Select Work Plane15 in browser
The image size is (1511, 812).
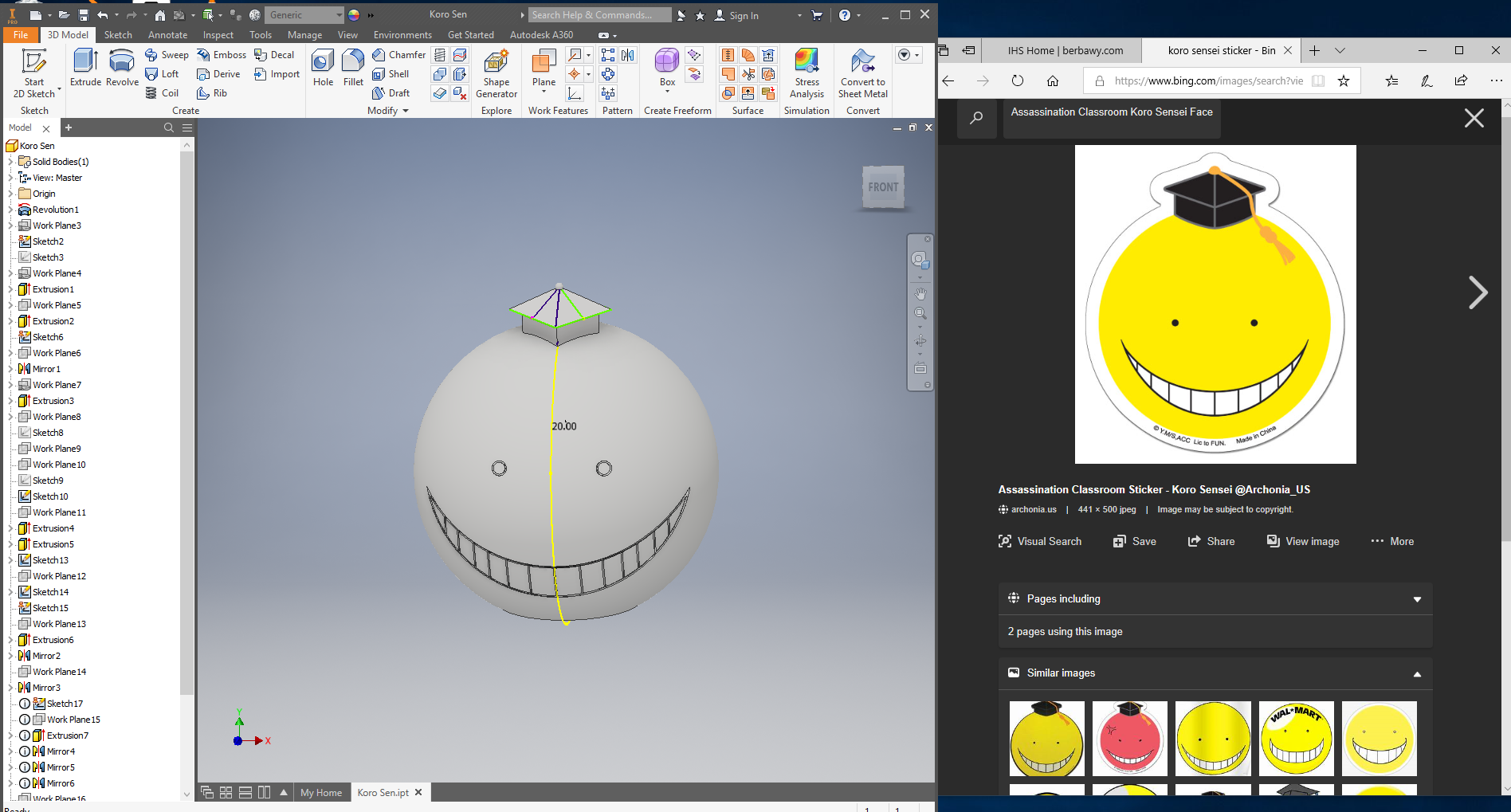coord(73,720)
